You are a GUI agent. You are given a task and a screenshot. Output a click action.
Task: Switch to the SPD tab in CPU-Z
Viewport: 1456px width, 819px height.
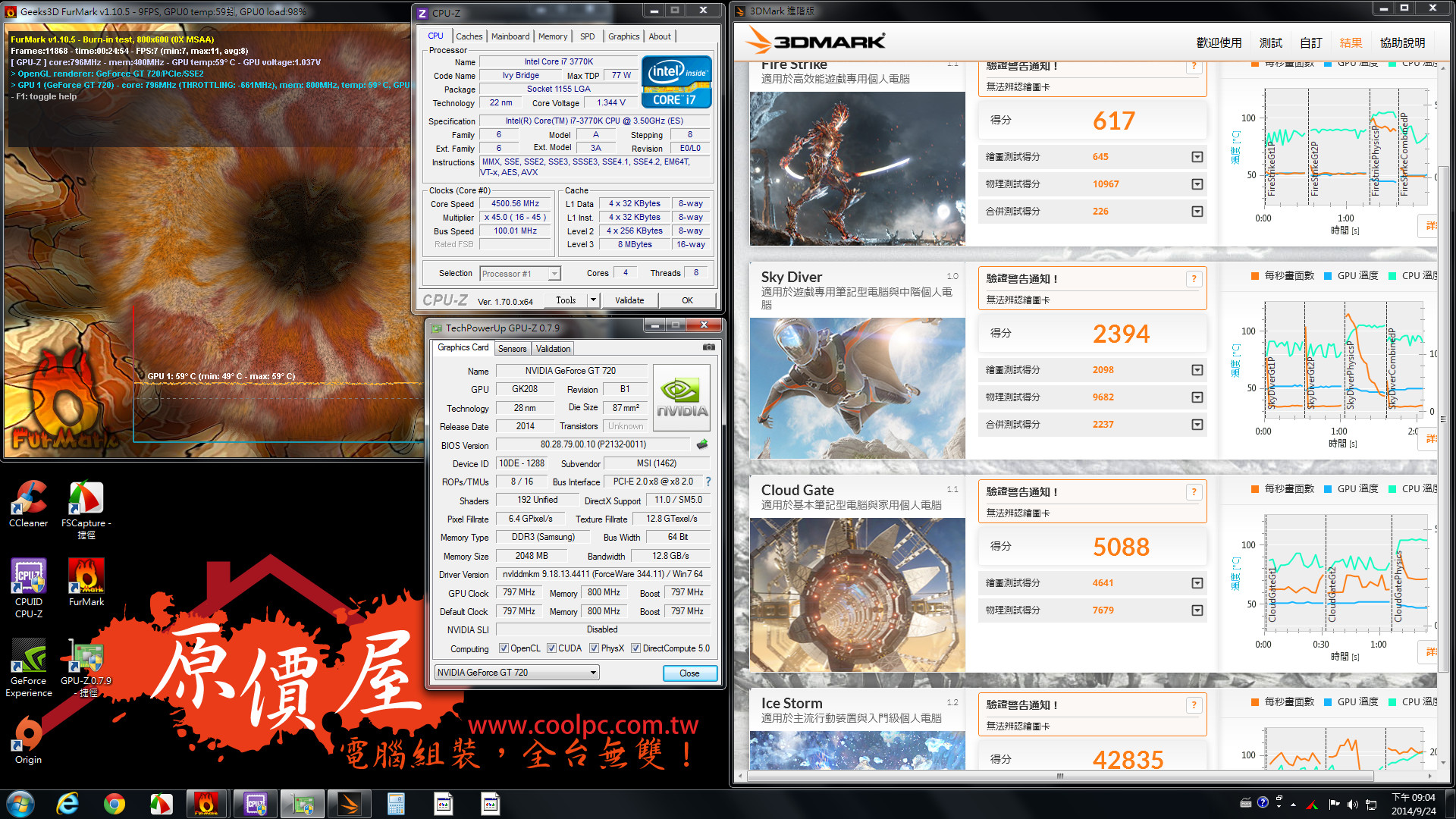tap(588, 36)
